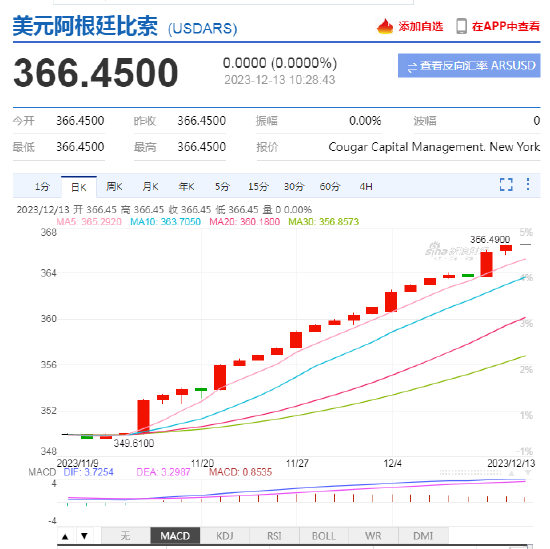This screenshot has width=550, height=549.
Task: Select the KDJ indicator
Action: coord(225,536)
